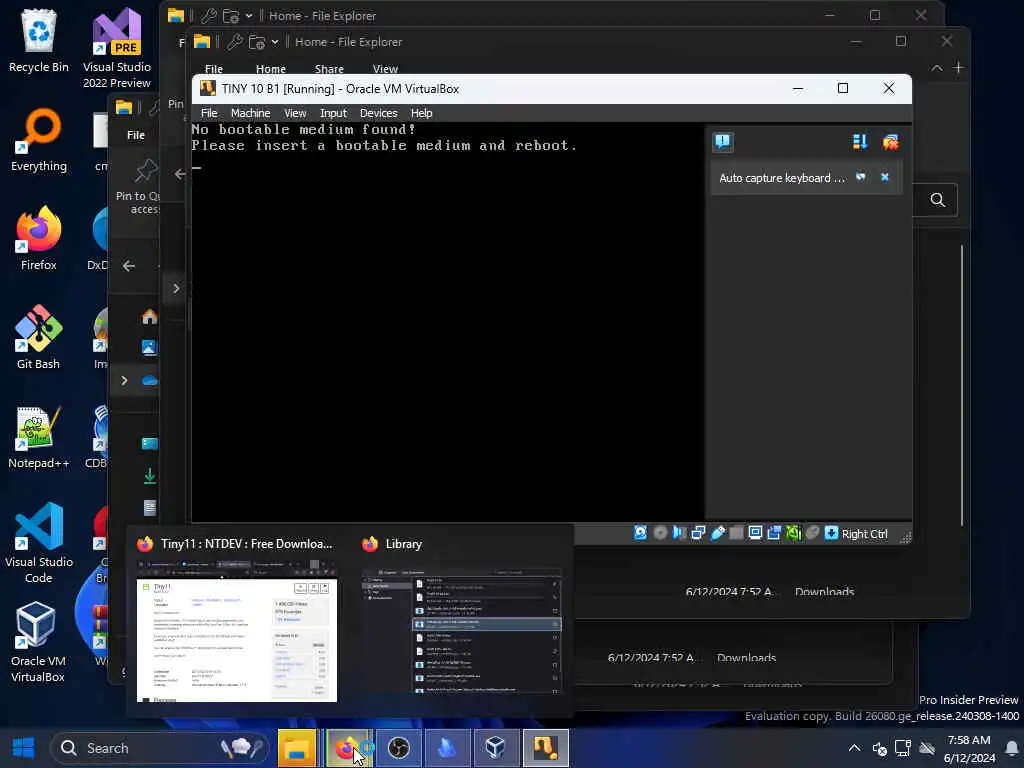The height and width of the screenshot is (768, 1024).
Task: Open the Input menu in VirtualBox
Action: pos(333,113)
